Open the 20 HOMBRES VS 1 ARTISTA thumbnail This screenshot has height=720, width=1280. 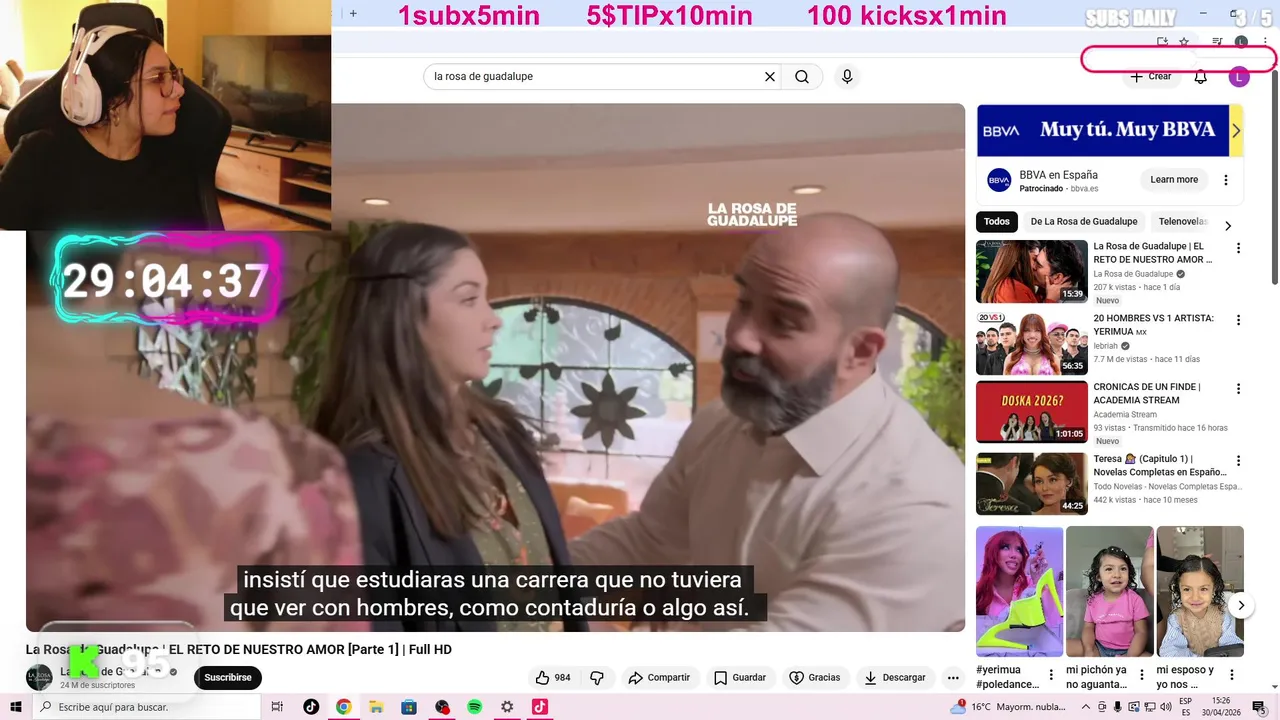(x=1032, y=343)
